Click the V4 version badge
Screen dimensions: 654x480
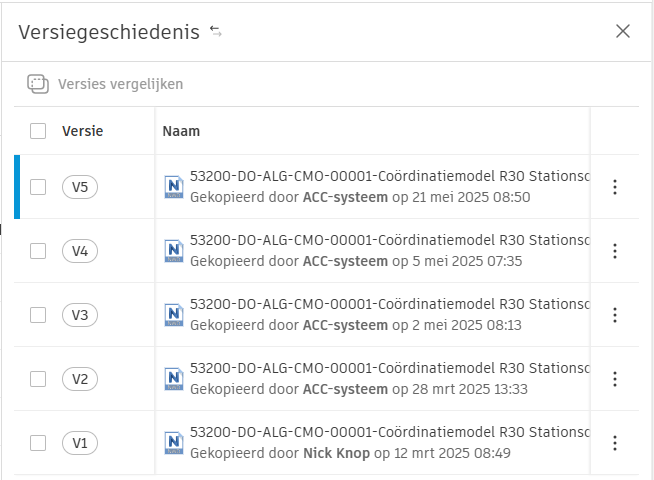pyautogui.click(x=80, y=251)
